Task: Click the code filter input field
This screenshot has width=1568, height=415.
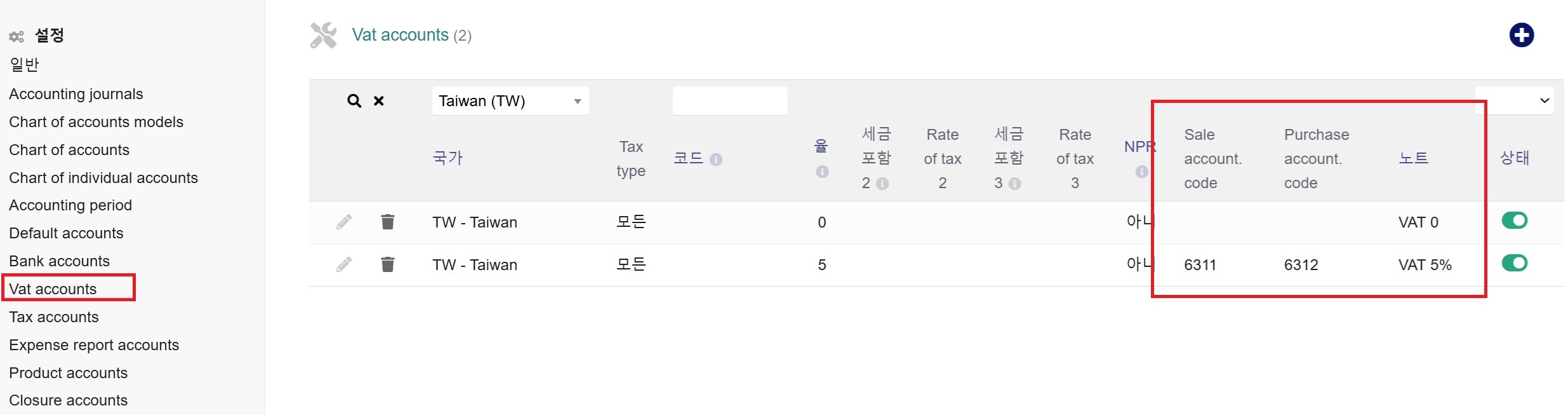Action: 729,101
